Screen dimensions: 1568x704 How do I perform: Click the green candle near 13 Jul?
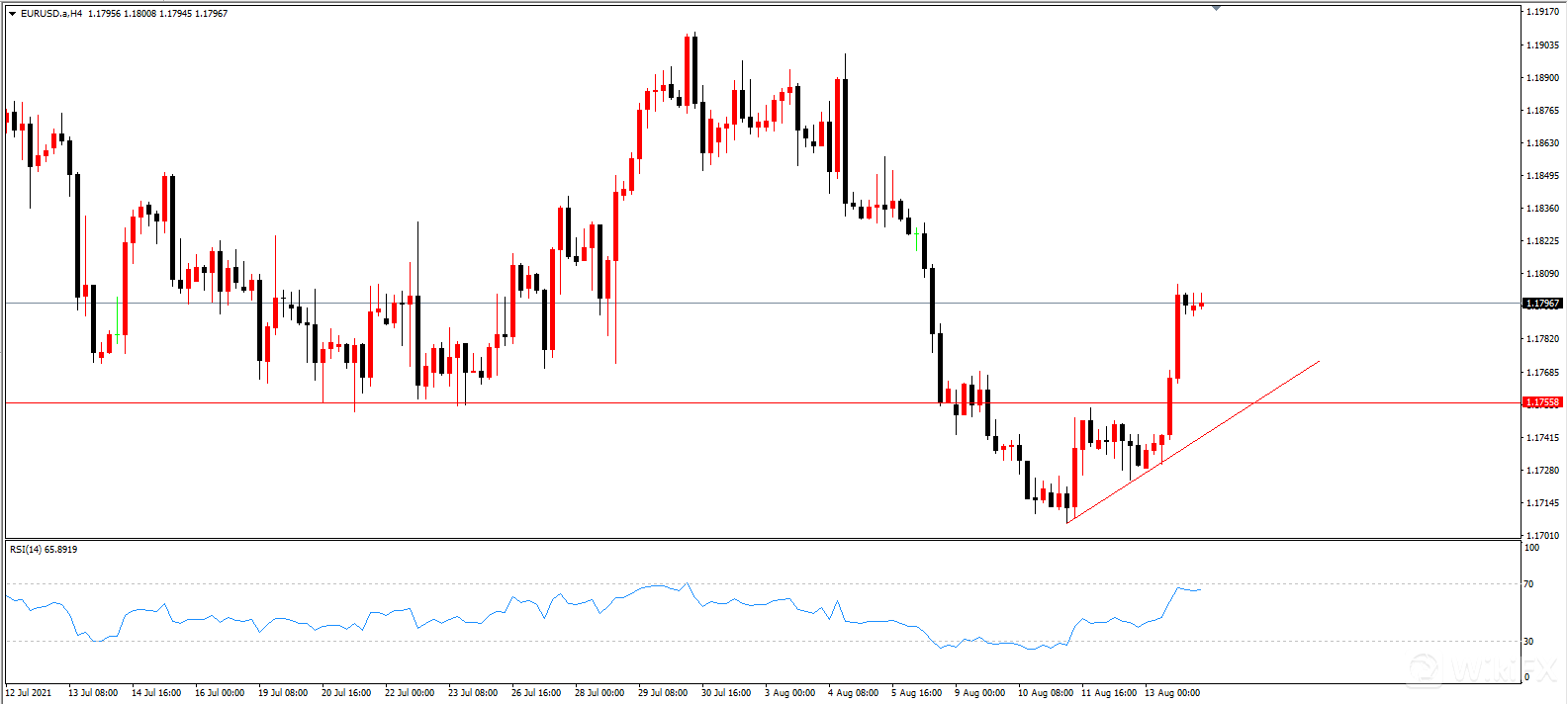click(x=118, y=319)
